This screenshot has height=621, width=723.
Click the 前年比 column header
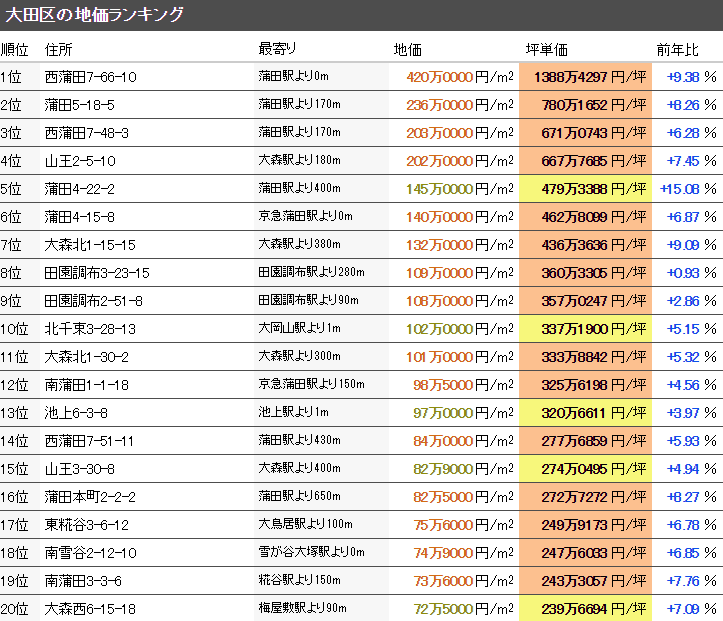[x=677, y=49]
